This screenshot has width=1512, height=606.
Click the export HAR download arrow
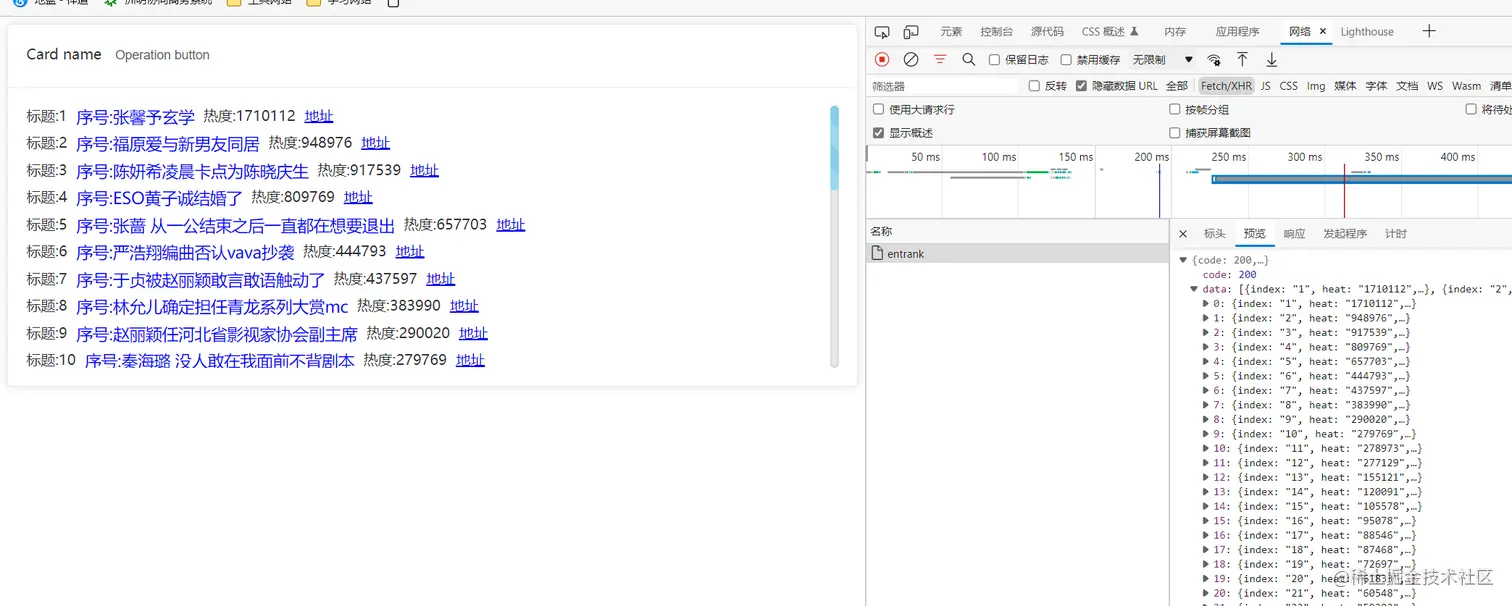(1271, 60)
